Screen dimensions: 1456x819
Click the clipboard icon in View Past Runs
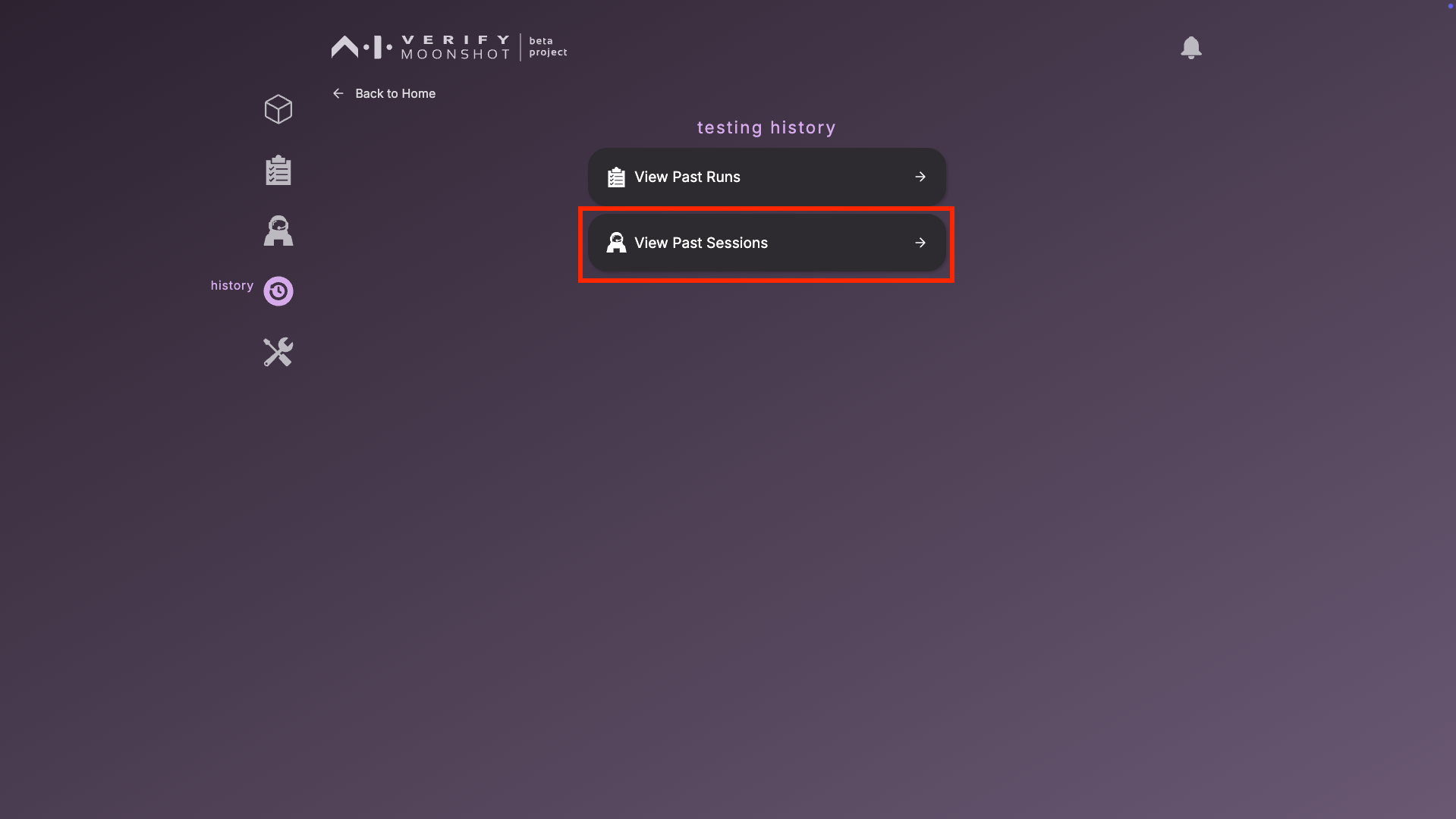click(x=616, y=177)
